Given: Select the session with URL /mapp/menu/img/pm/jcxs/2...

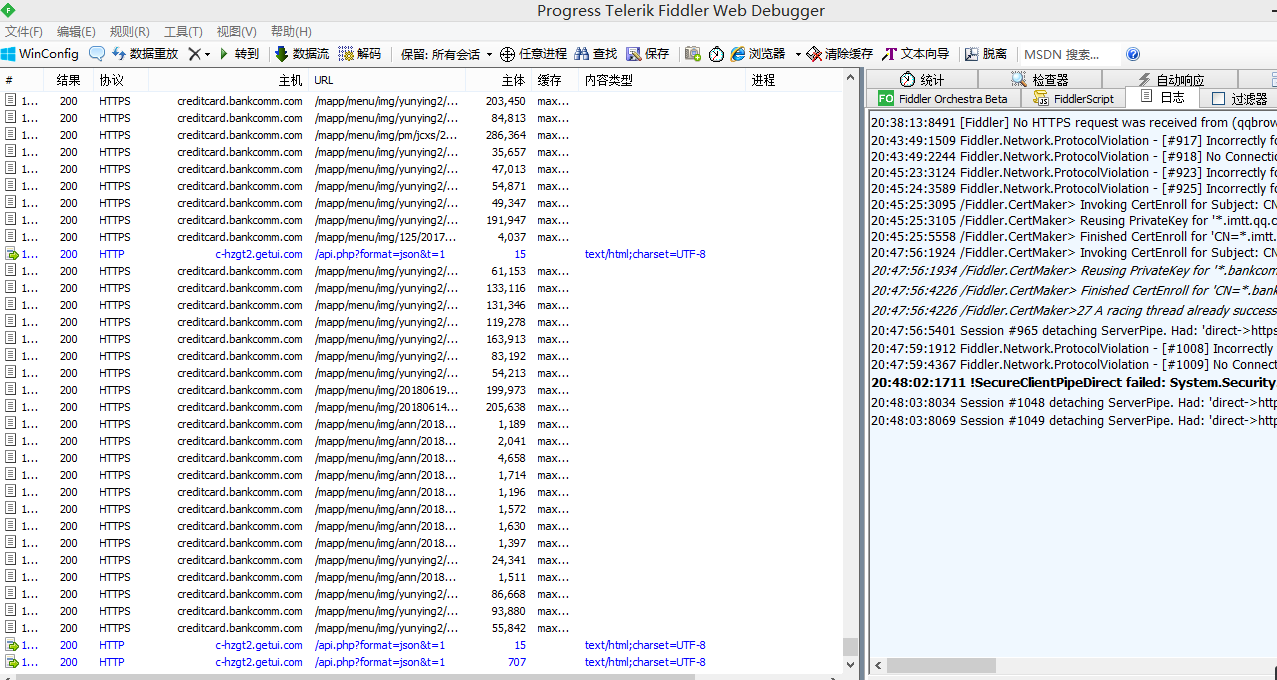Looking at the screenshot, I should pos(421,135).
